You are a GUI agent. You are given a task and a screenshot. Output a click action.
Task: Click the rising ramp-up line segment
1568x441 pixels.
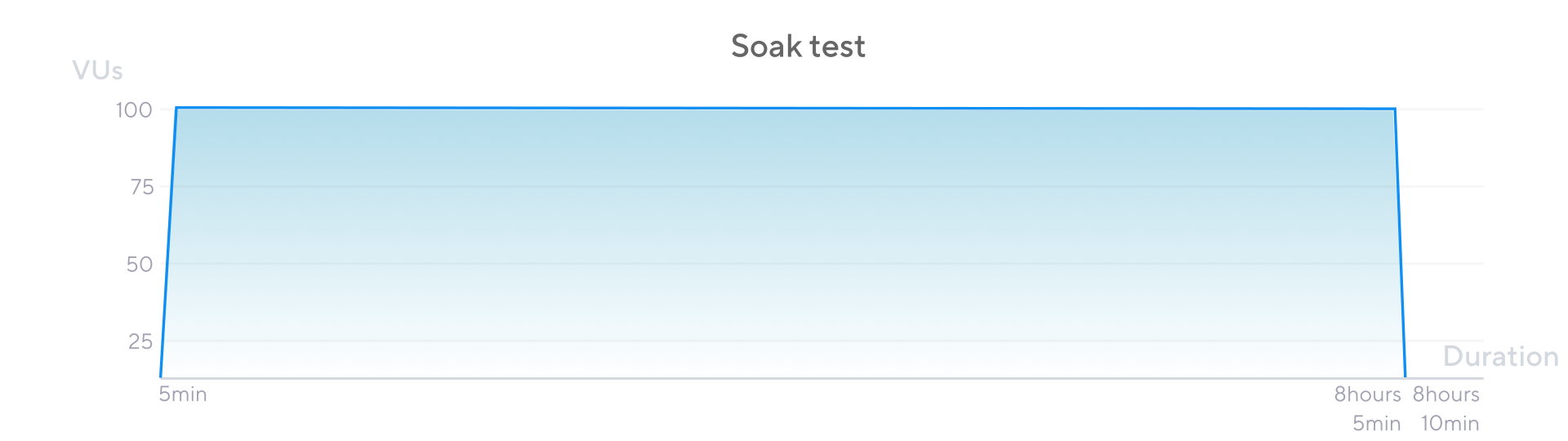click(x=168, y=243)
